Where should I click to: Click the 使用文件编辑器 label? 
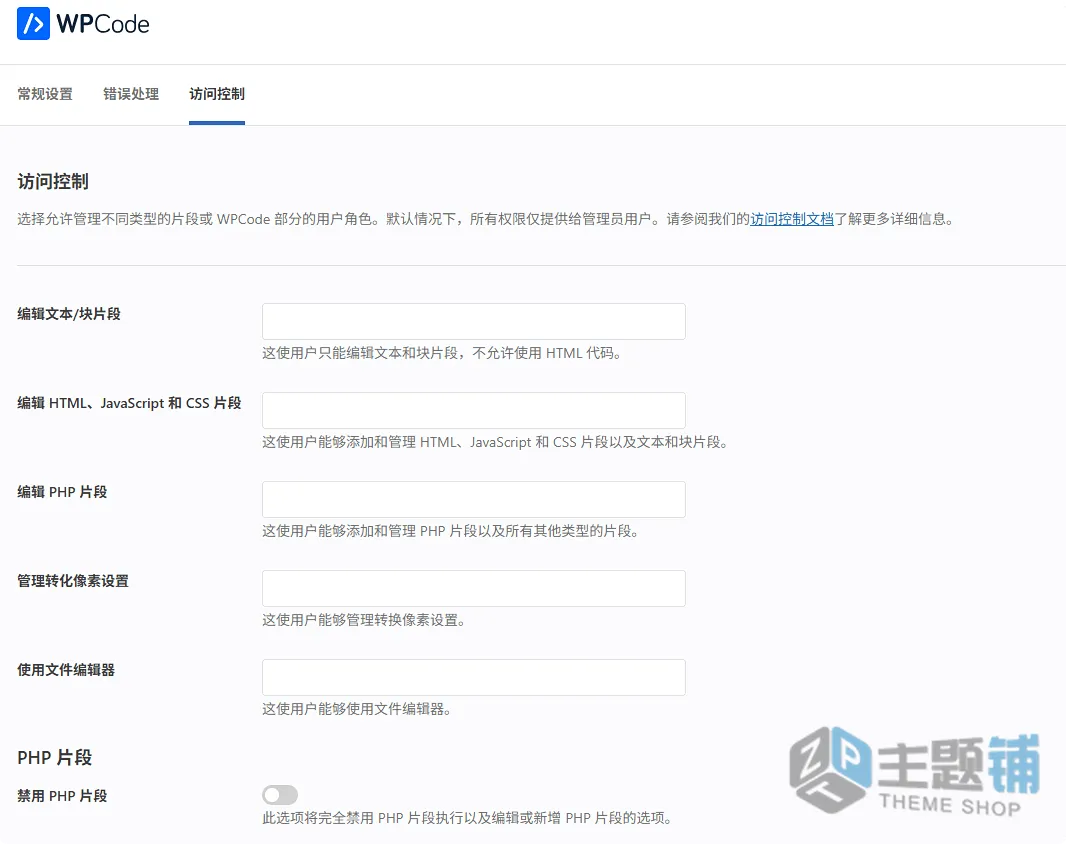pos(66,670)
